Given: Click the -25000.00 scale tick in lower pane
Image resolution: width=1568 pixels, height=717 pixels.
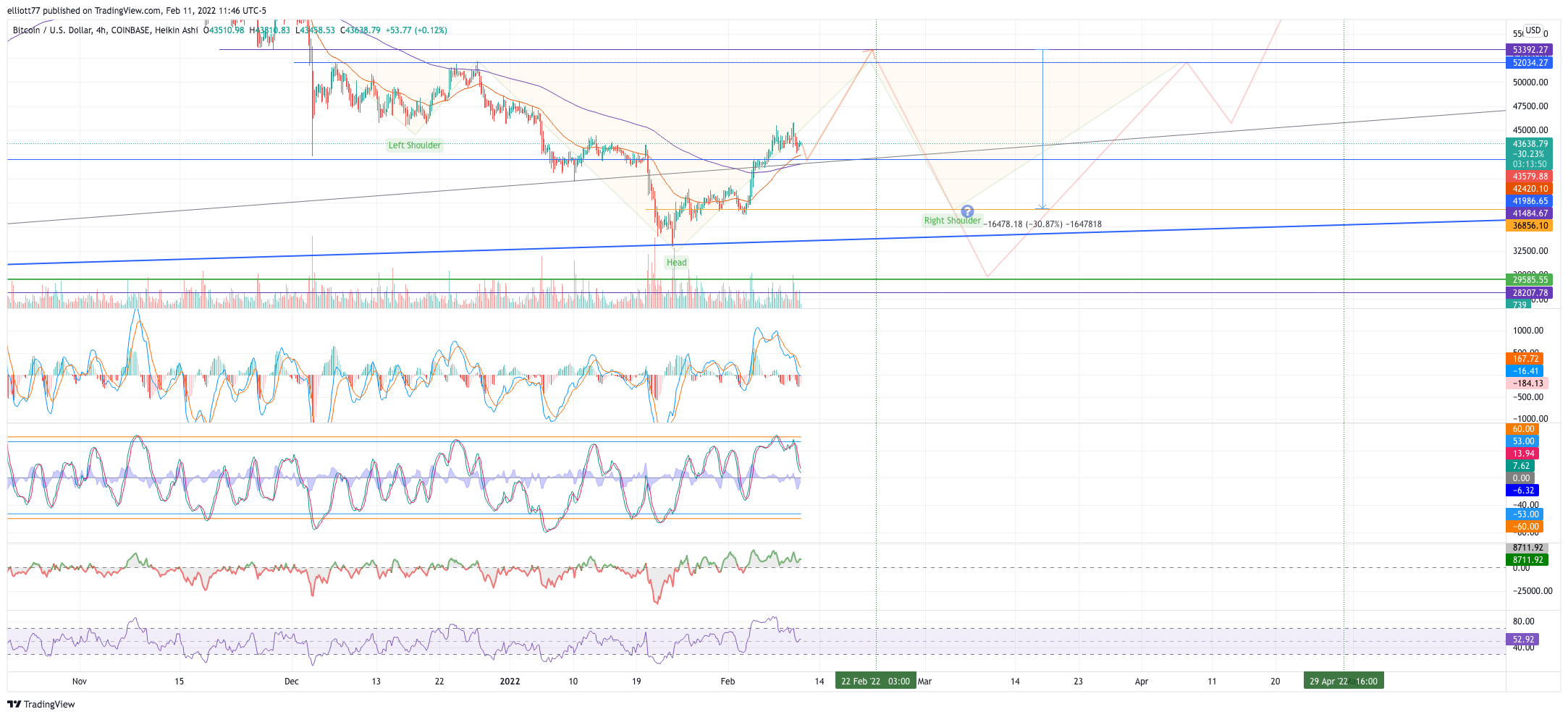Looking at the screenshot, I should (x=1532, y=591).
